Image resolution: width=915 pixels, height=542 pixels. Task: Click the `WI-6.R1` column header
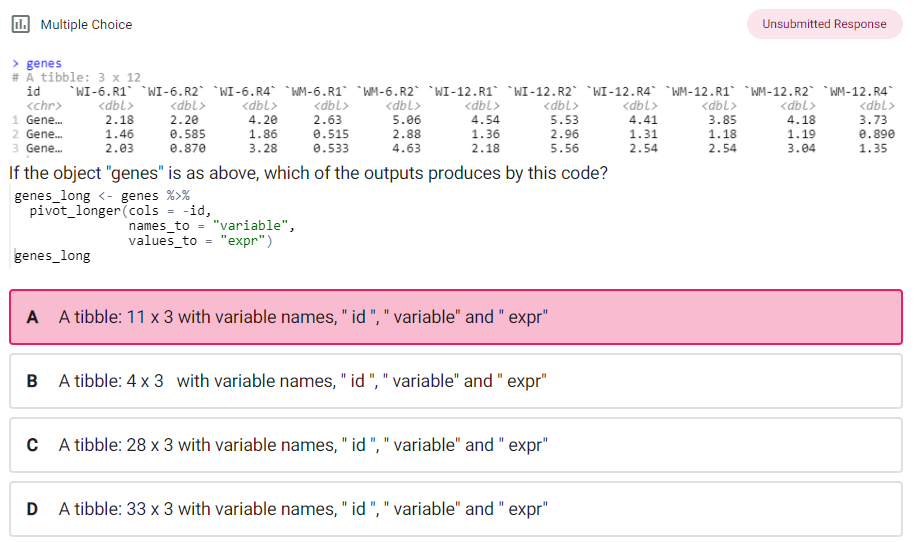101,92
